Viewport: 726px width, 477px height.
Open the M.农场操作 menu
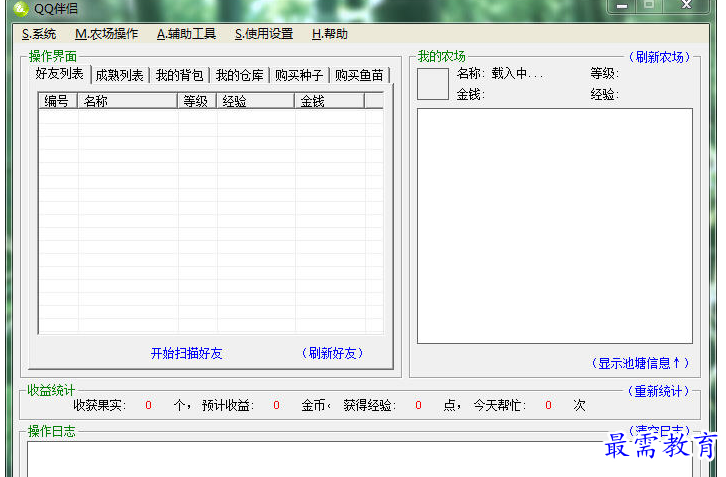(106, 34)
